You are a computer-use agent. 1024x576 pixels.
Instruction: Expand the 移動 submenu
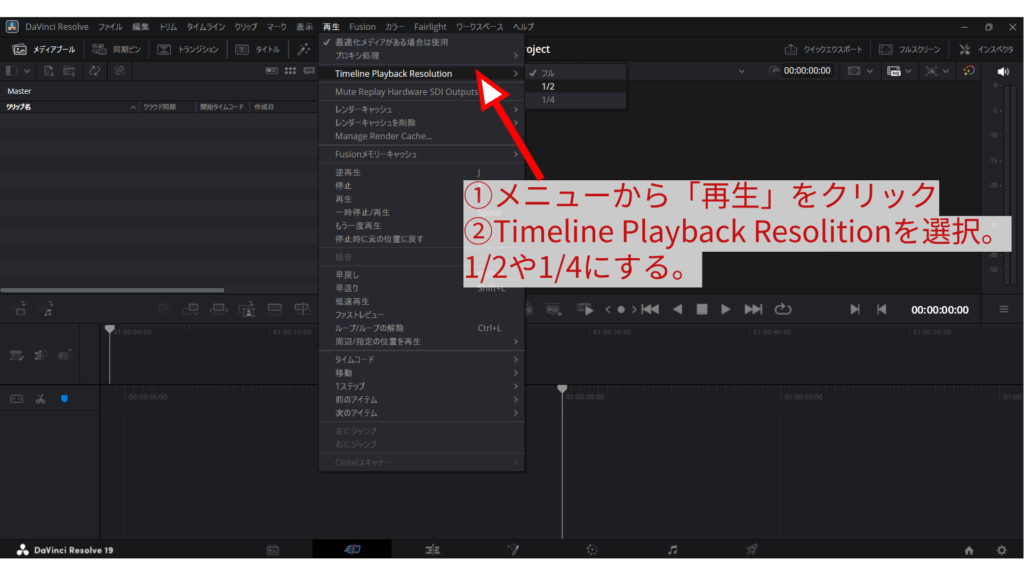(x=422, y=373)
